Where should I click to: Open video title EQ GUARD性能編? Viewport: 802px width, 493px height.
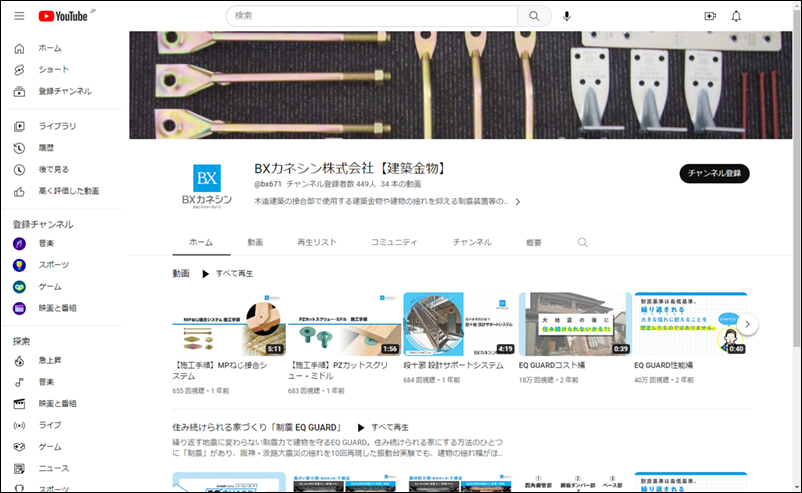[x=663, y=366]
